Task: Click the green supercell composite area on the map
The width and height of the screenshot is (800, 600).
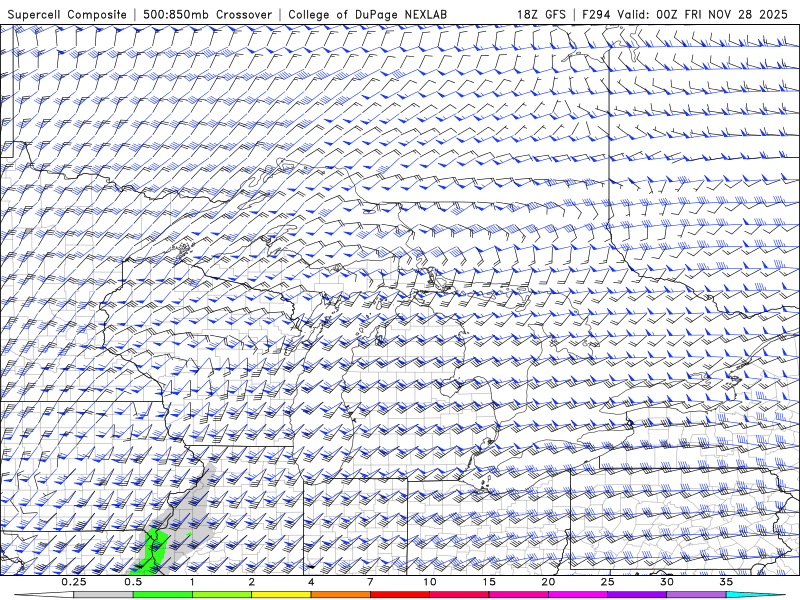Action: click(155, 551)
